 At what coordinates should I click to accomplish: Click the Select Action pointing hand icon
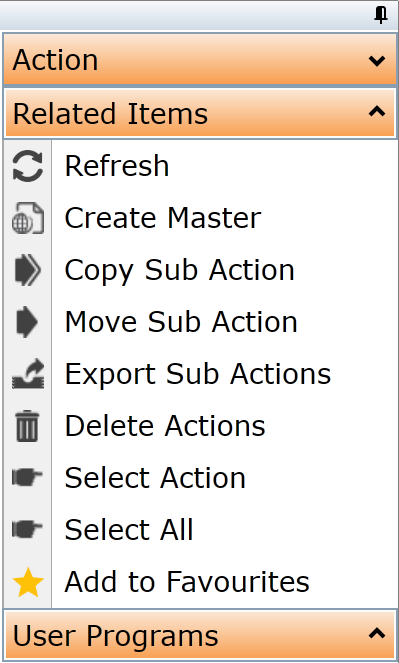tap(27, 477)
